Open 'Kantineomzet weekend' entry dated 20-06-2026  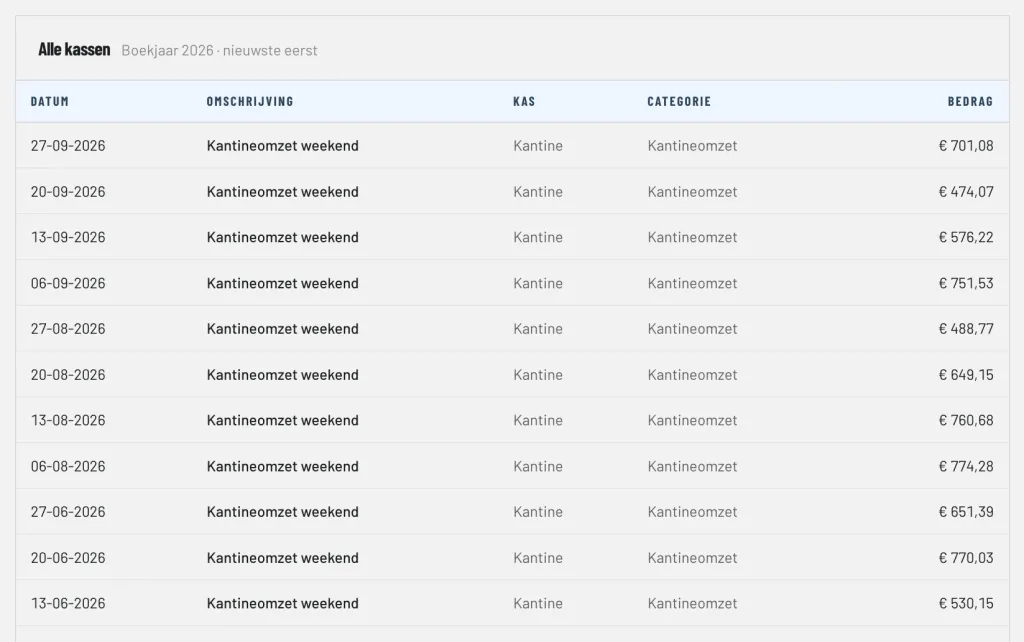283,558
